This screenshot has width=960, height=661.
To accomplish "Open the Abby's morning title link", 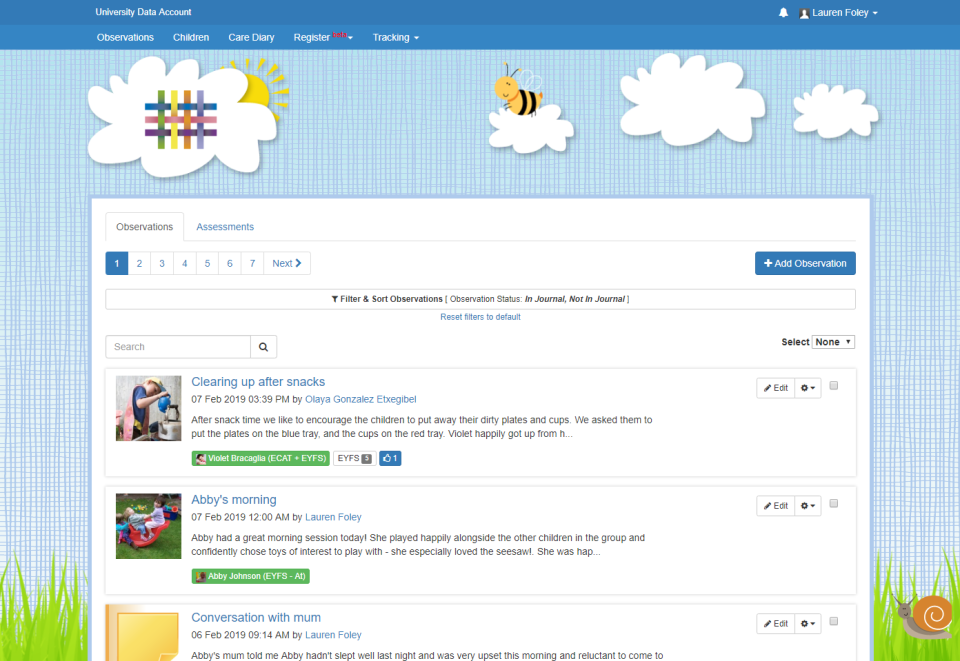I will point(234,500).
